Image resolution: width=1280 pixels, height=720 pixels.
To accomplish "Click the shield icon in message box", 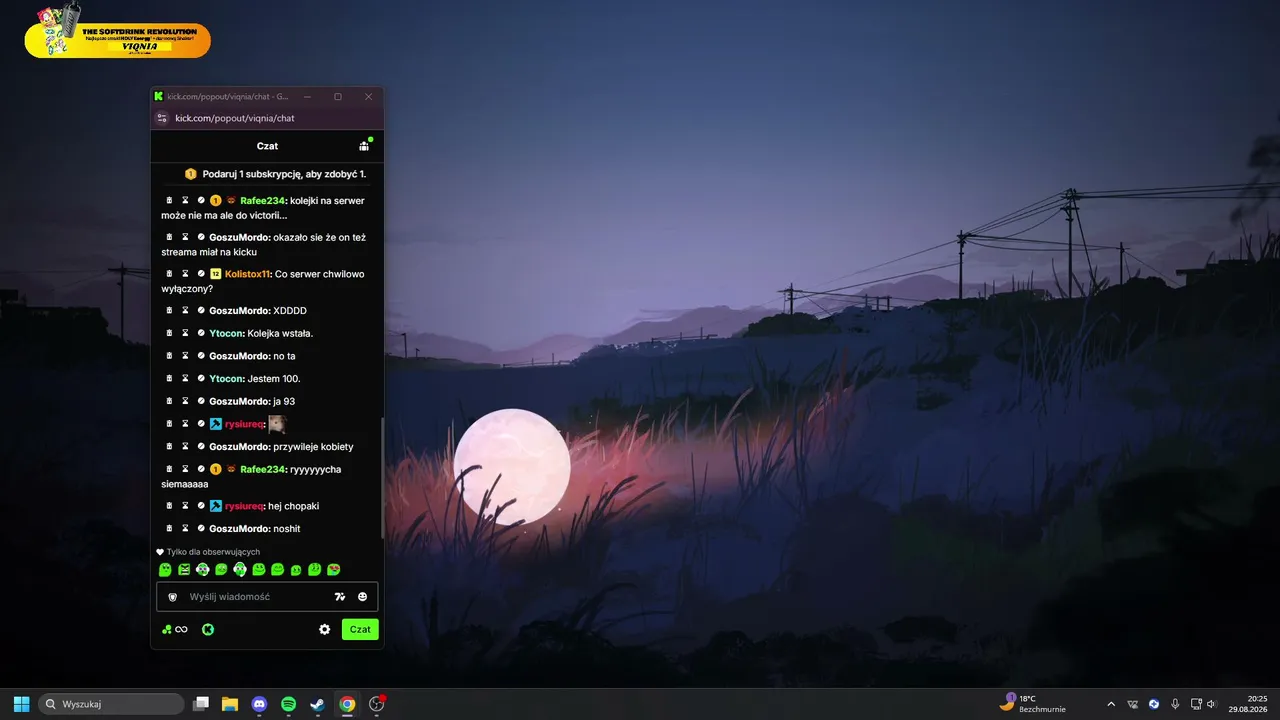I will pyautogui.click(x=172, y=597).
